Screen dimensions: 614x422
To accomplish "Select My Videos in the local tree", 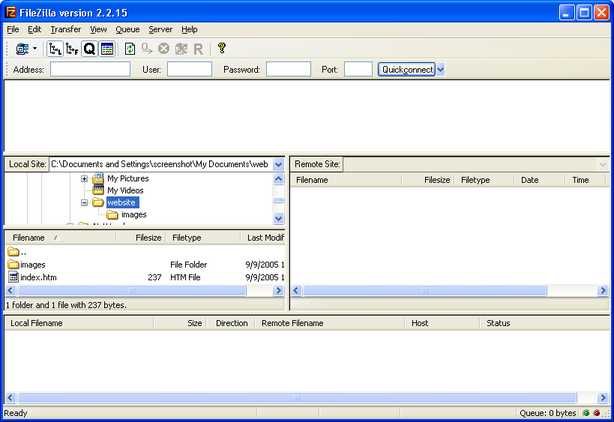I will pyautogui.click(x=125, y=190).
